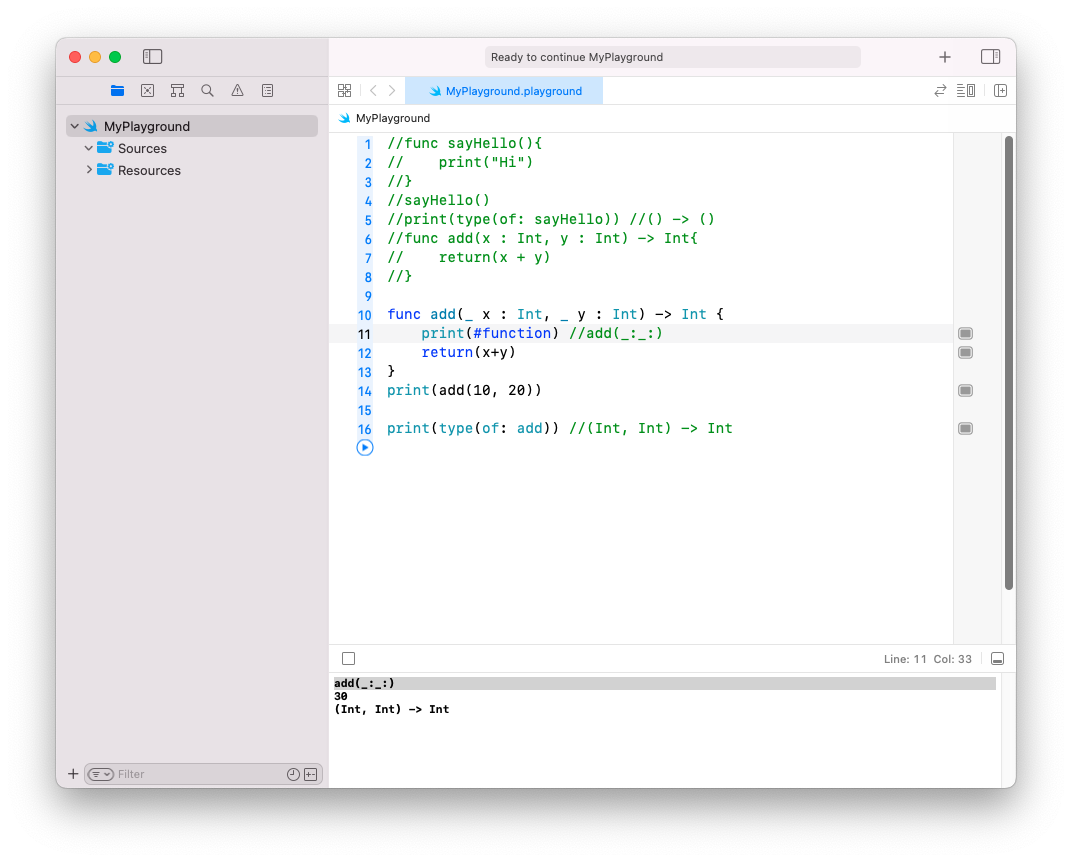1072x862 pixels.
Task: Open the Issue navigator warning icon
Action: click(x=237, y=90)
